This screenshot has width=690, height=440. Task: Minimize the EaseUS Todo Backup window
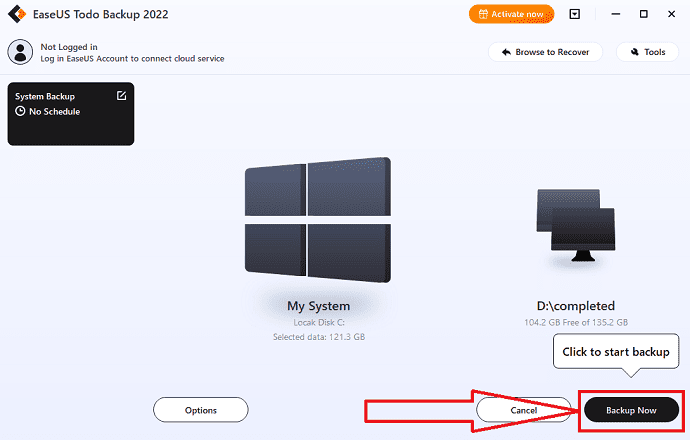616,14
